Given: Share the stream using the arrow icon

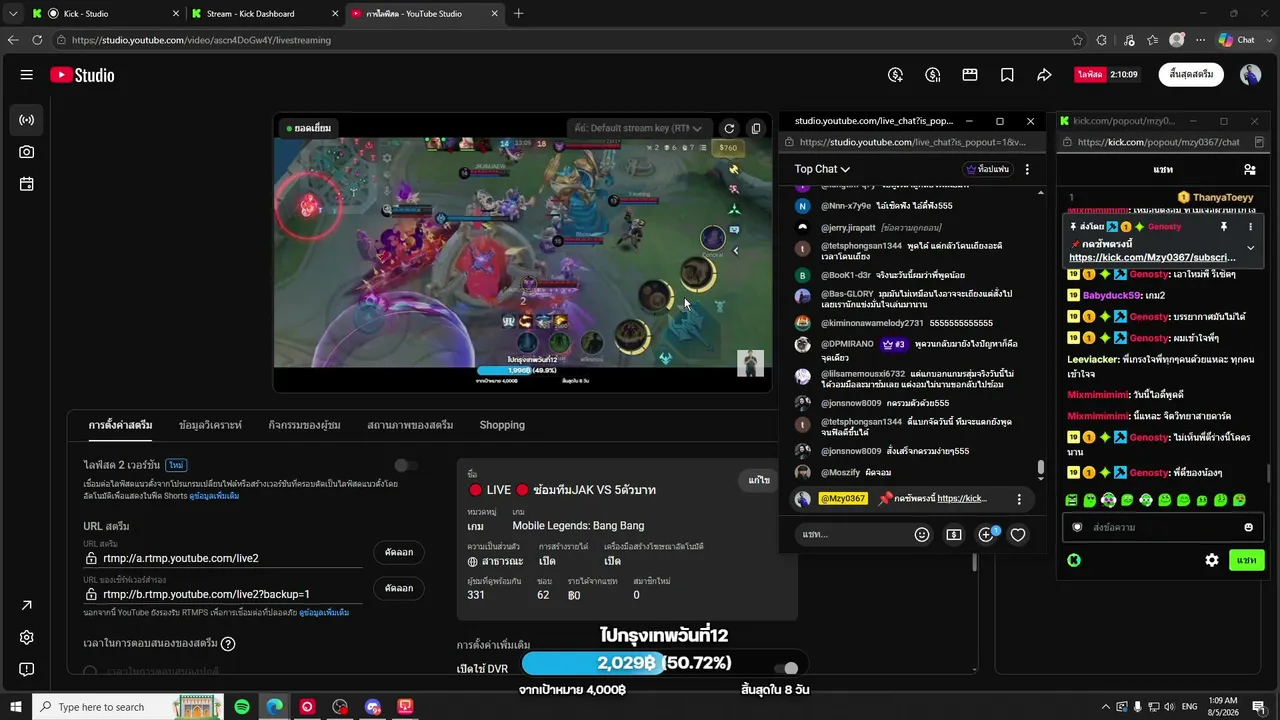Looking at the screenshot, I should point(1044,75).
